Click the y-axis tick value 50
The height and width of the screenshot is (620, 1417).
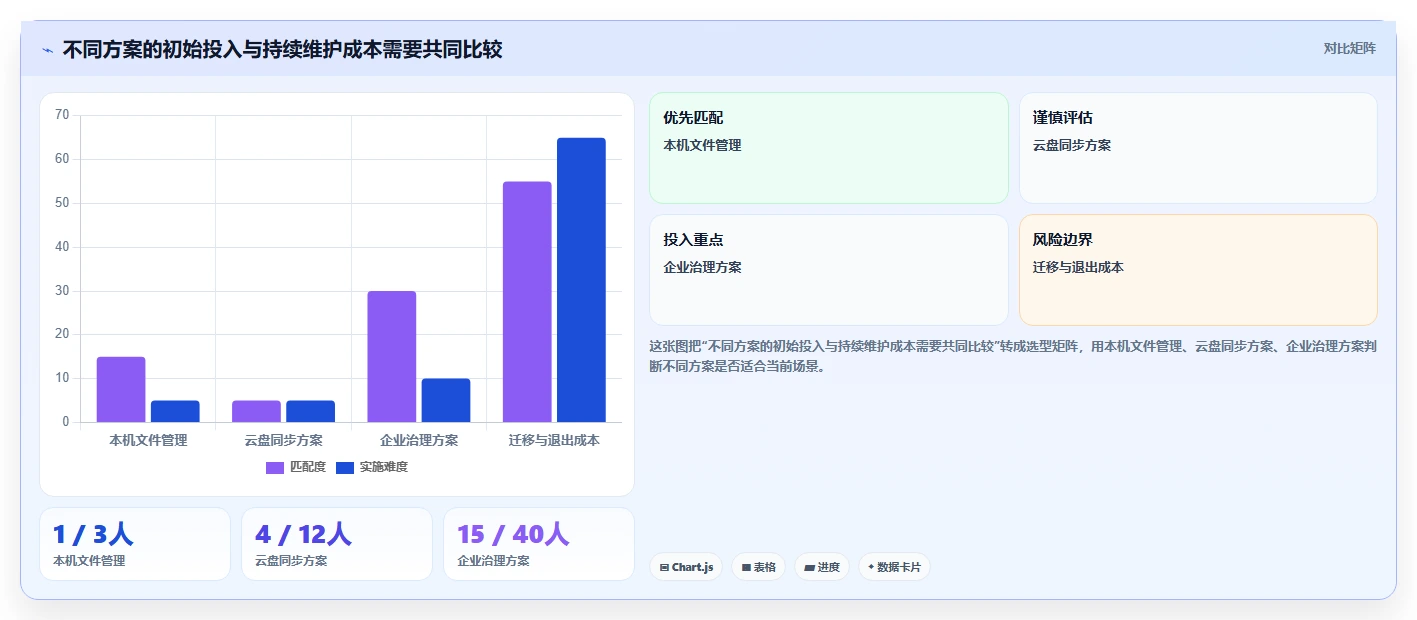(x=62, y=203)
